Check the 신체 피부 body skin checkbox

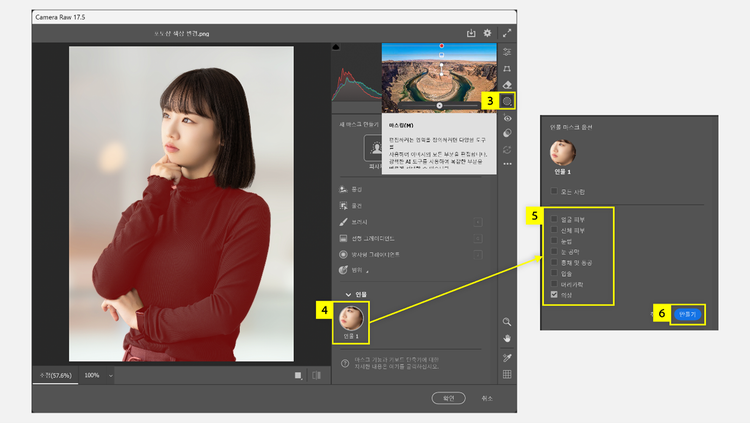[x=554, y=230]
